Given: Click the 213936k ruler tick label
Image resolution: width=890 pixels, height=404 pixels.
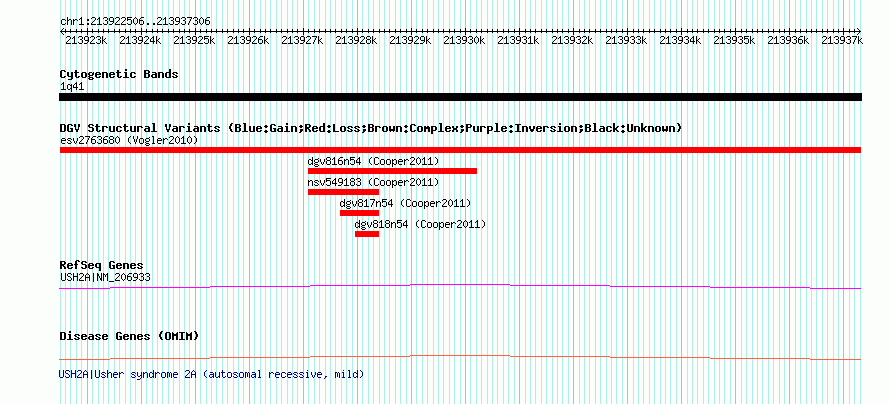Looking at the screenshot, I should [x=788, y=40].
